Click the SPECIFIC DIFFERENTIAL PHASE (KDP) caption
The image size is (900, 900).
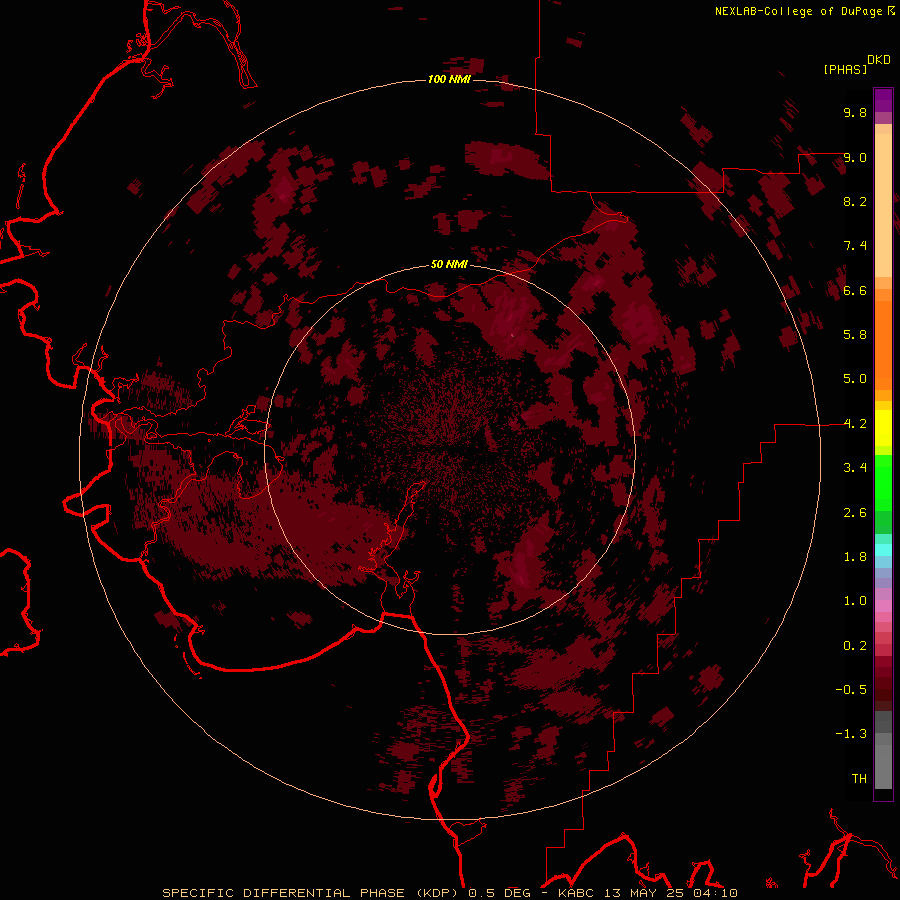click(312, 893)
